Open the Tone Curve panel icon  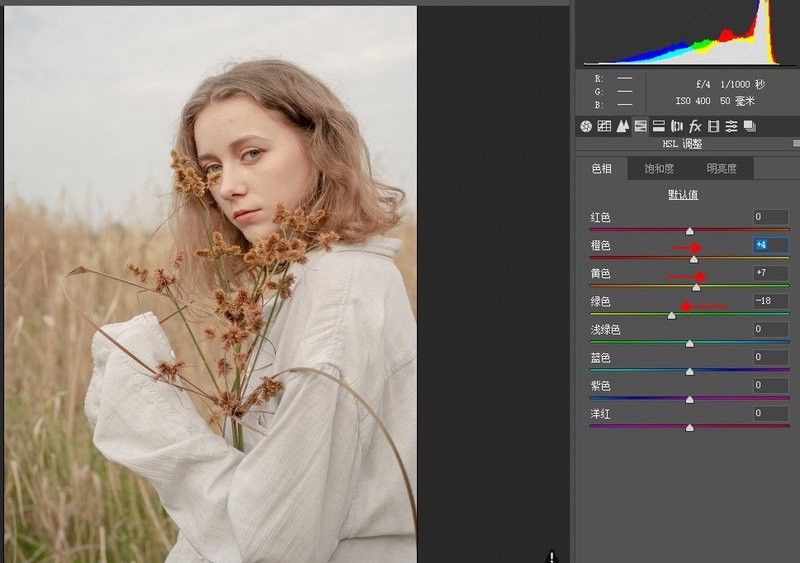click(604, 126)
